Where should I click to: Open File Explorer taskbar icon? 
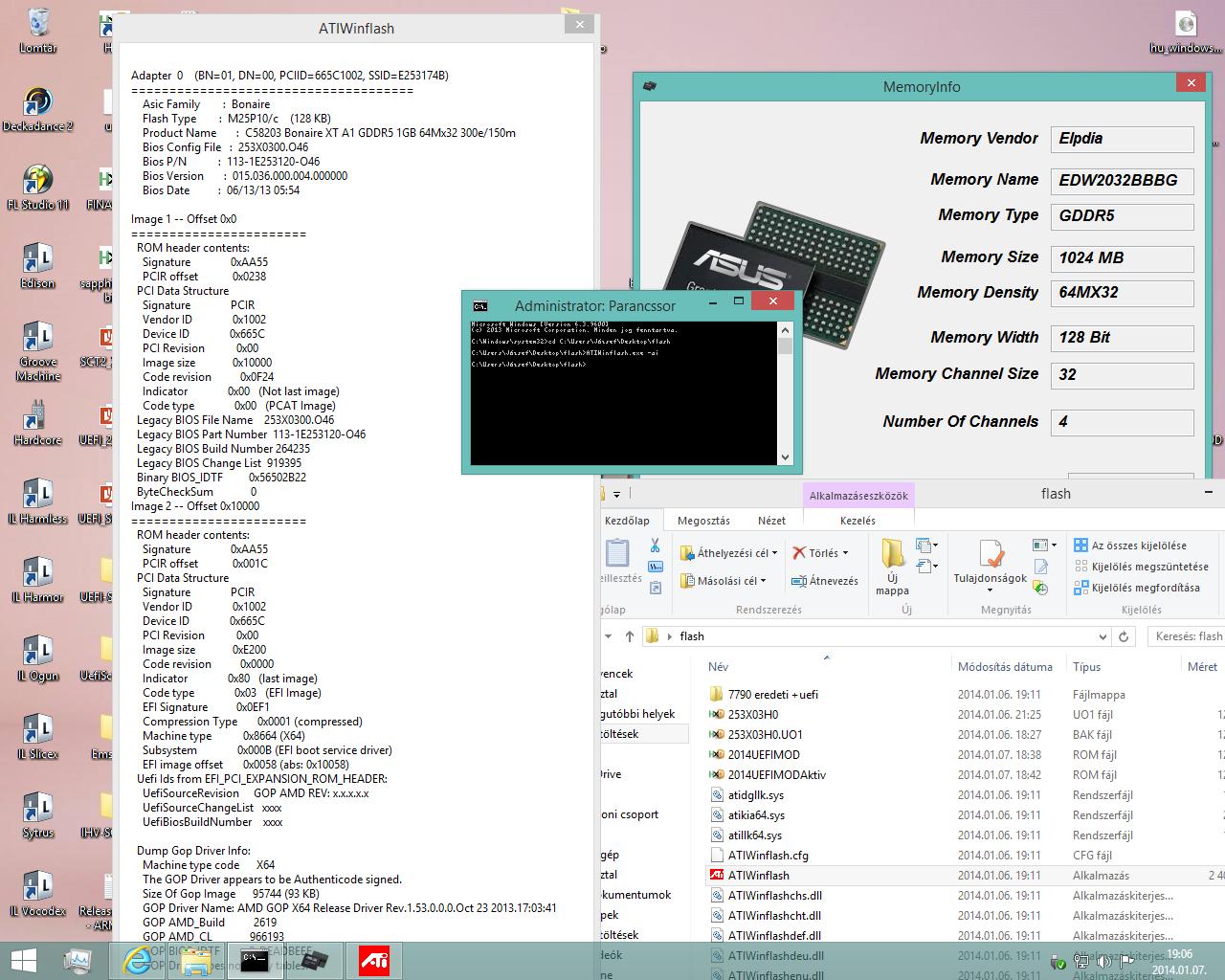click(197, 960)
